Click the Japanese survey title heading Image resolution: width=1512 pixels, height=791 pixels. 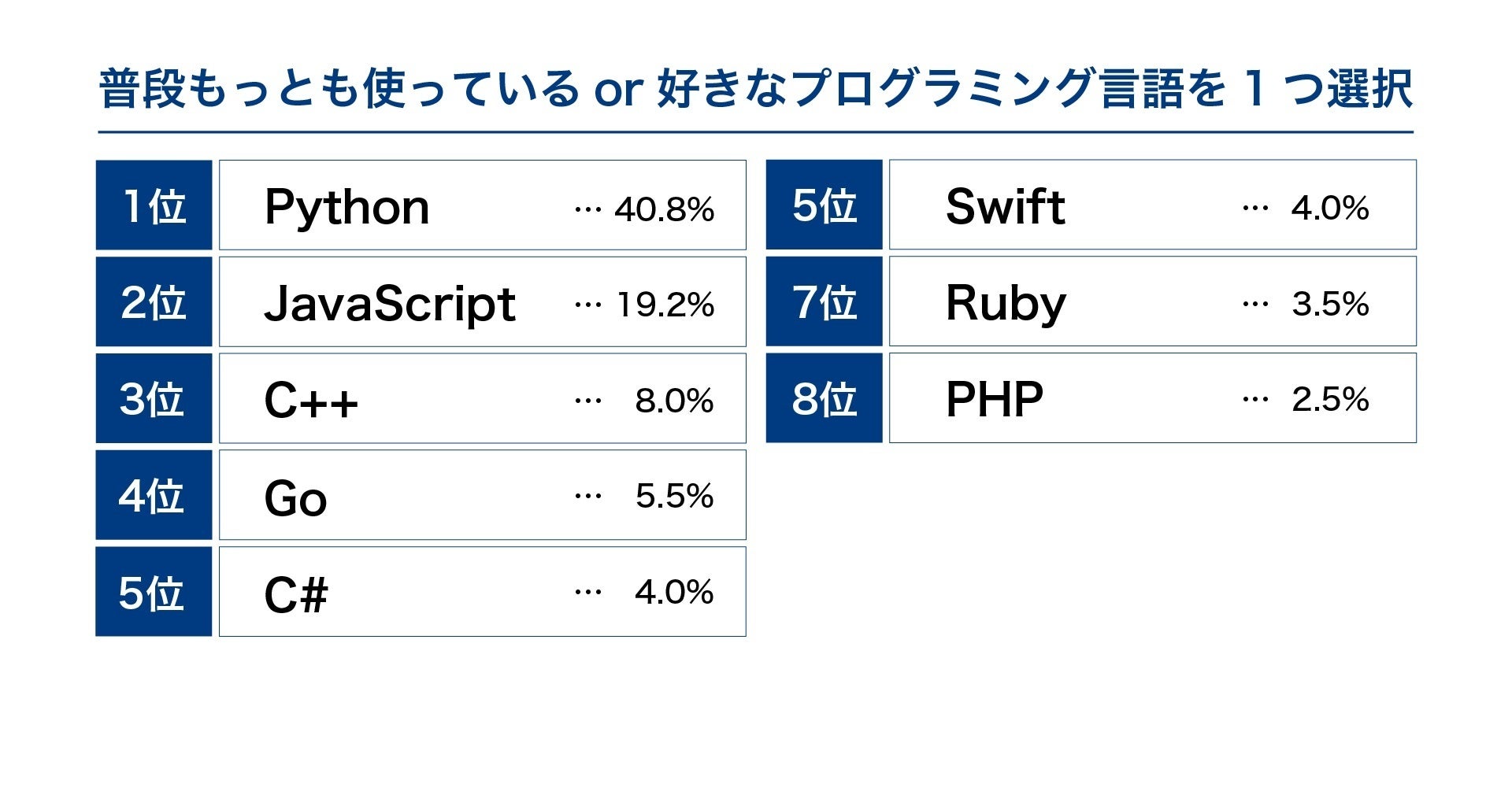pyautogui.click(x=755, y=88)
